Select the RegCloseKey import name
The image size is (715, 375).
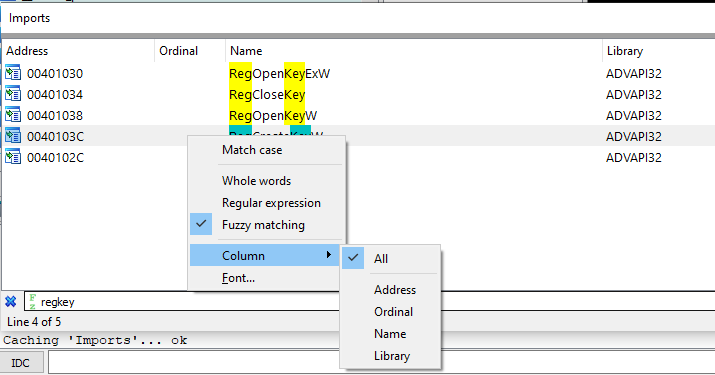pos(267,94)
